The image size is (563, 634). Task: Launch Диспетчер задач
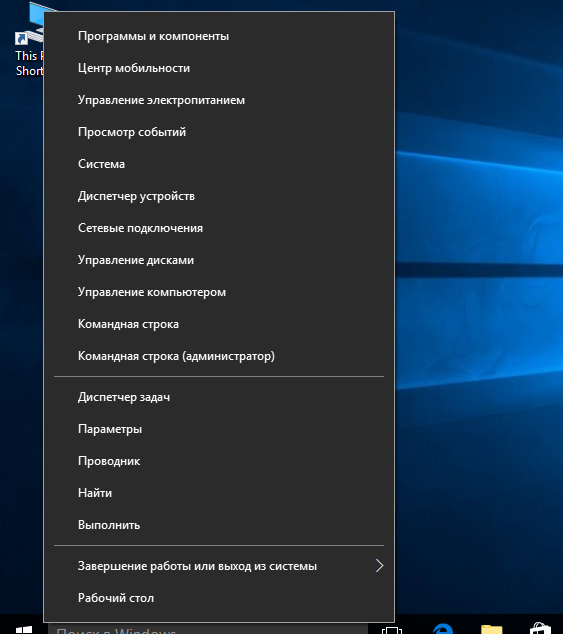(x=219, y=397)
